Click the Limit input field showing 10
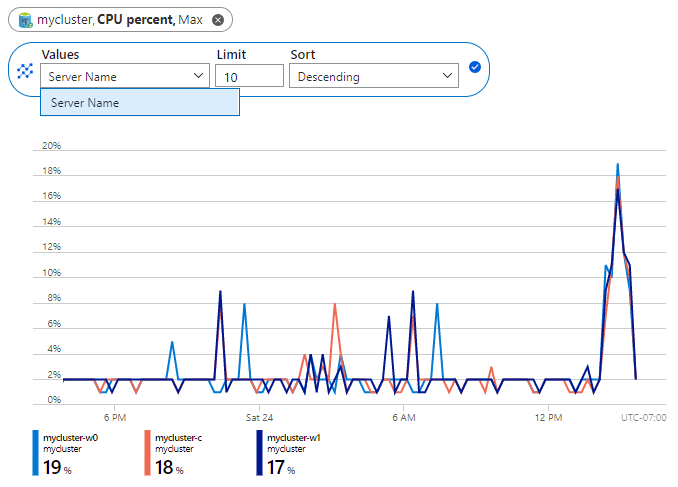 (x=249, y=76)
